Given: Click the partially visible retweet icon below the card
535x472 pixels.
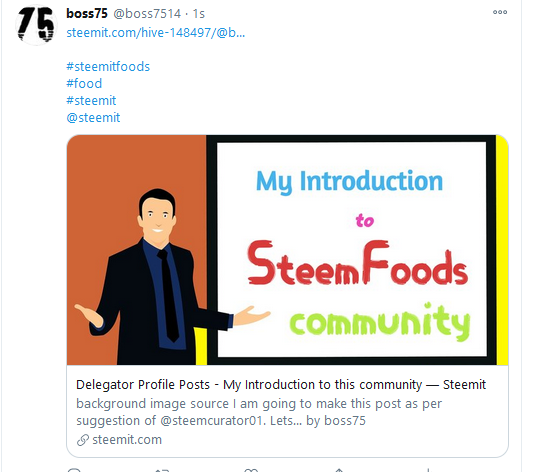Looking at the screenshot, I should point(162,470).
